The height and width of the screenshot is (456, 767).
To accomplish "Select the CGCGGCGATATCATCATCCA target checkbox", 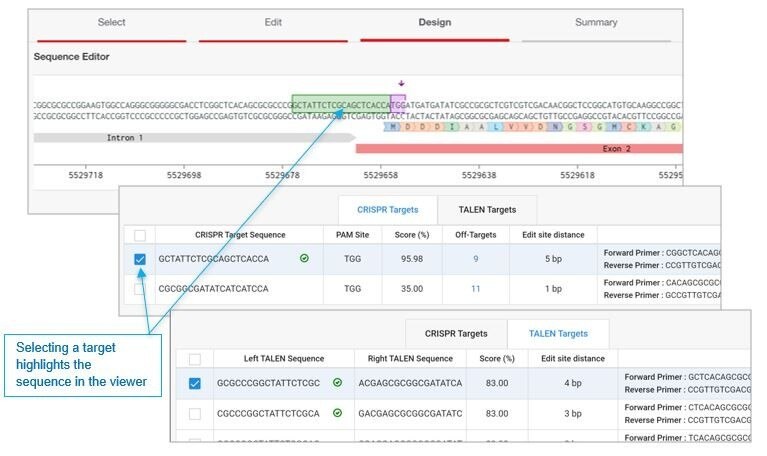I will (x=140, y=289).
